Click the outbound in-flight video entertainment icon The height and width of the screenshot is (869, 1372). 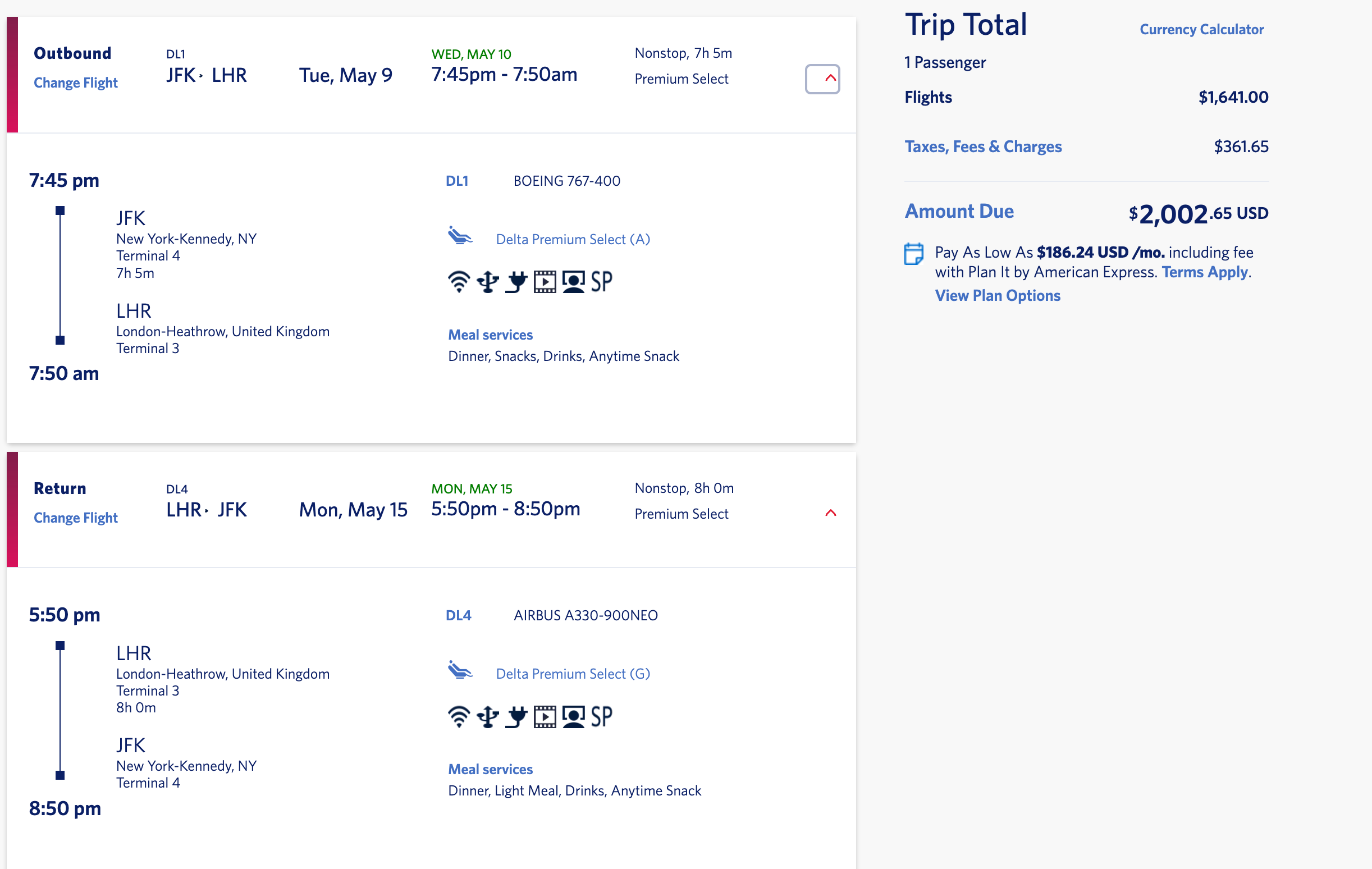[545, 282]
